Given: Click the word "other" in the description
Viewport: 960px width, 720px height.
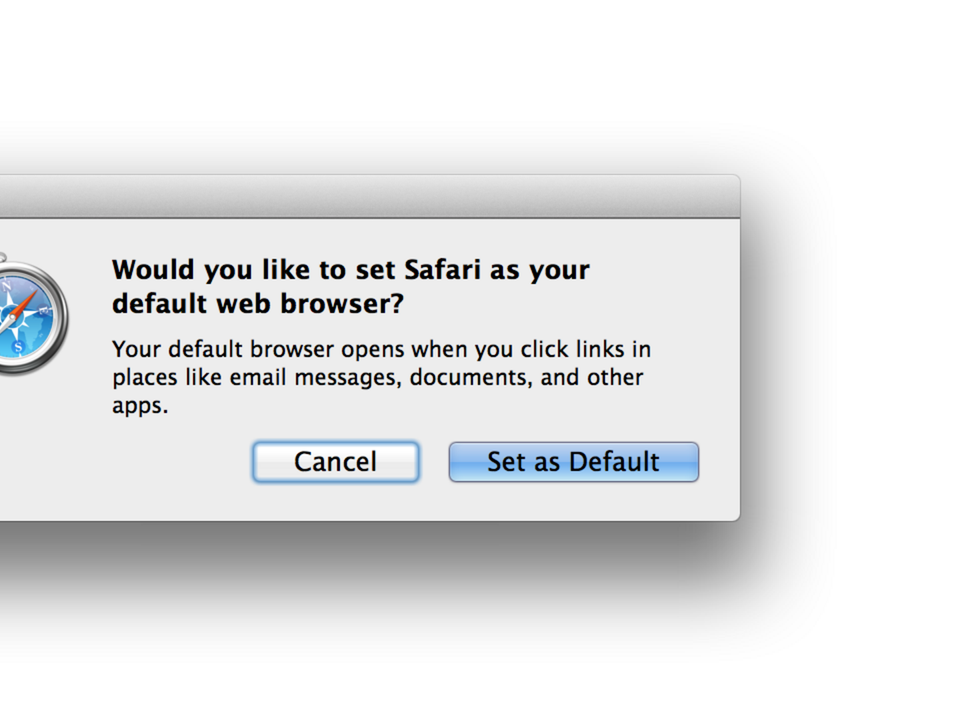Looking at the screenshot, I should tap(613, 378).
